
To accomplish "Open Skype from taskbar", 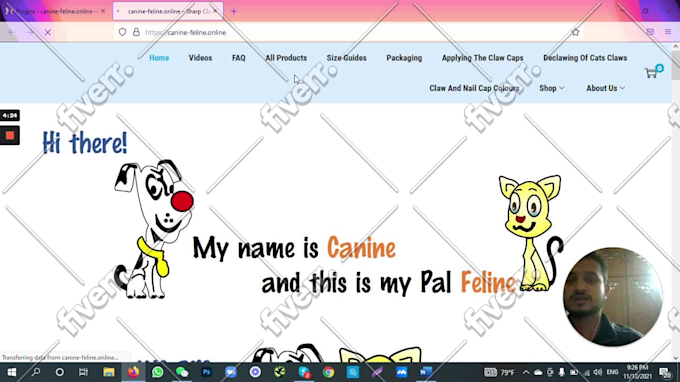I will click(x=304, y=372).
